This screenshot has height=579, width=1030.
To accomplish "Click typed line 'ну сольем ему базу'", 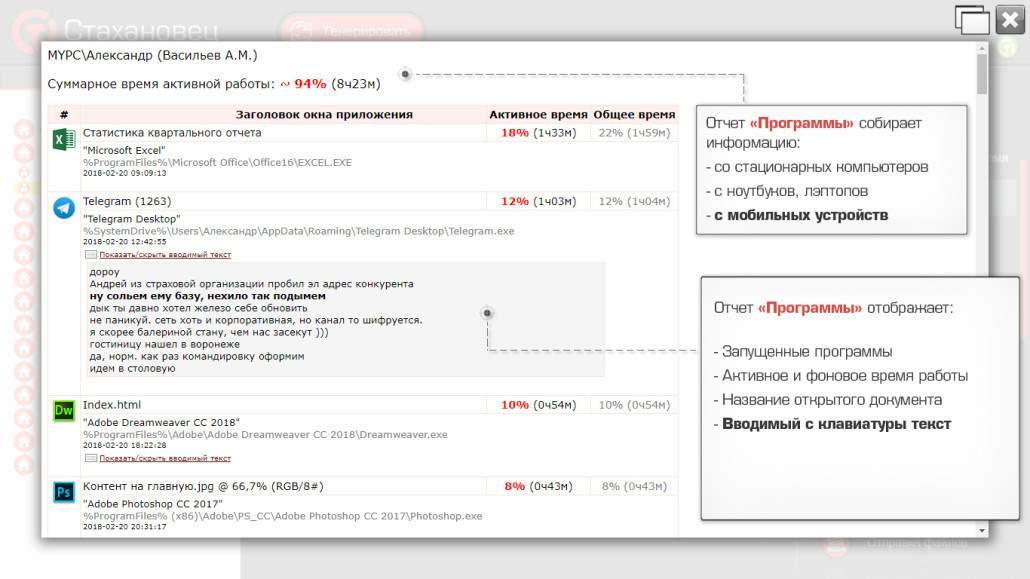I will tap(208, 296).
